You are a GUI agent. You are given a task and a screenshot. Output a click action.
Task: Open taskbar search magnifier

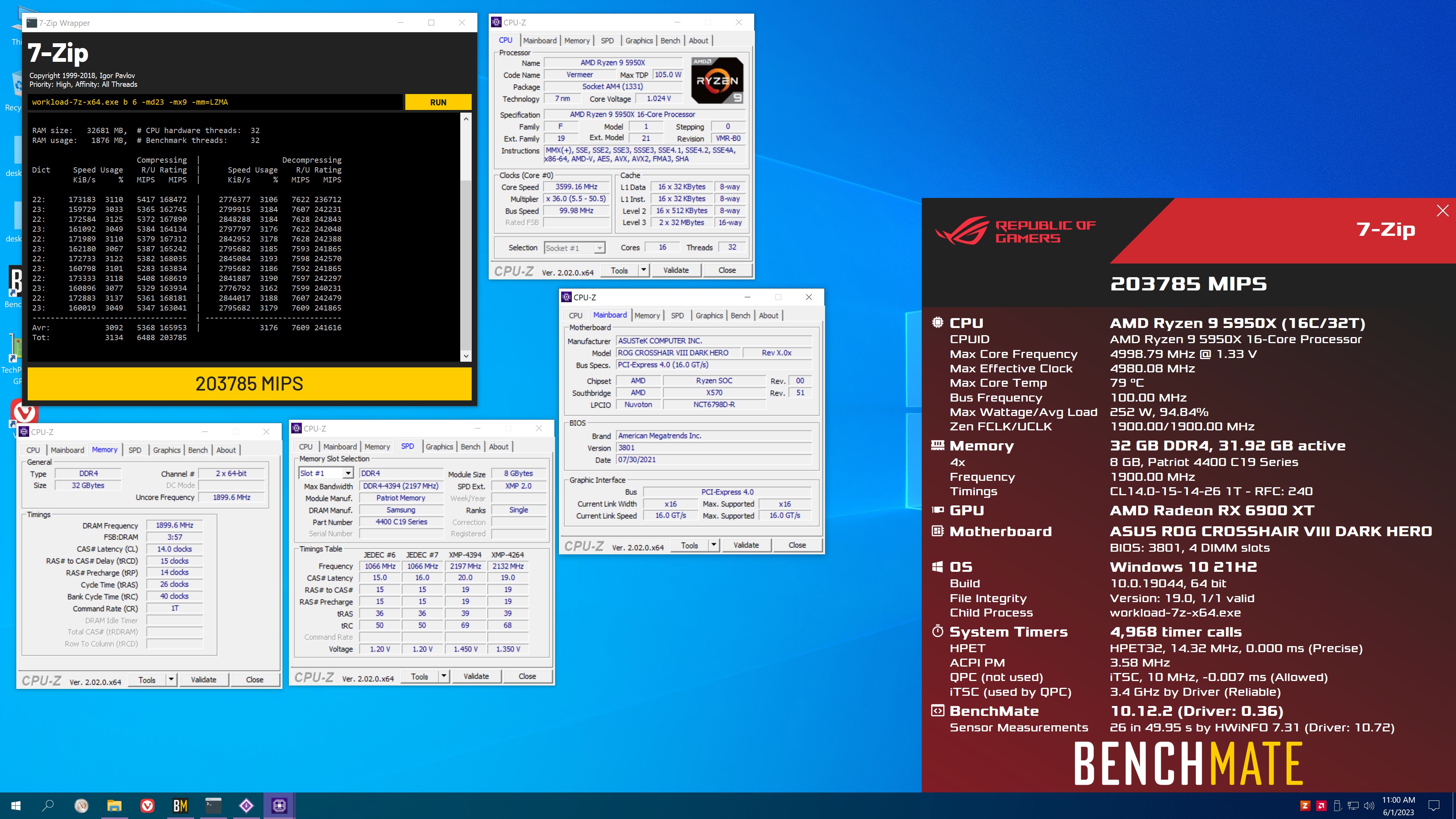(49, 805)
